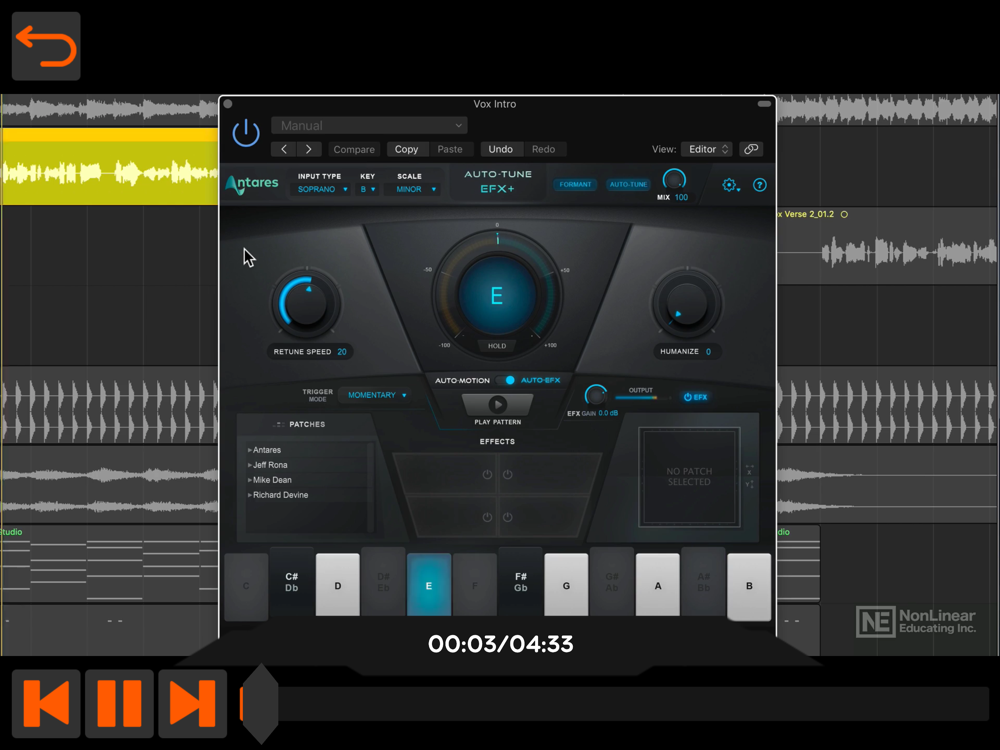Click the EFX output level meter
Image resolution: width=1000 pixels, height=750 pixels.
(x=642, y=398)
